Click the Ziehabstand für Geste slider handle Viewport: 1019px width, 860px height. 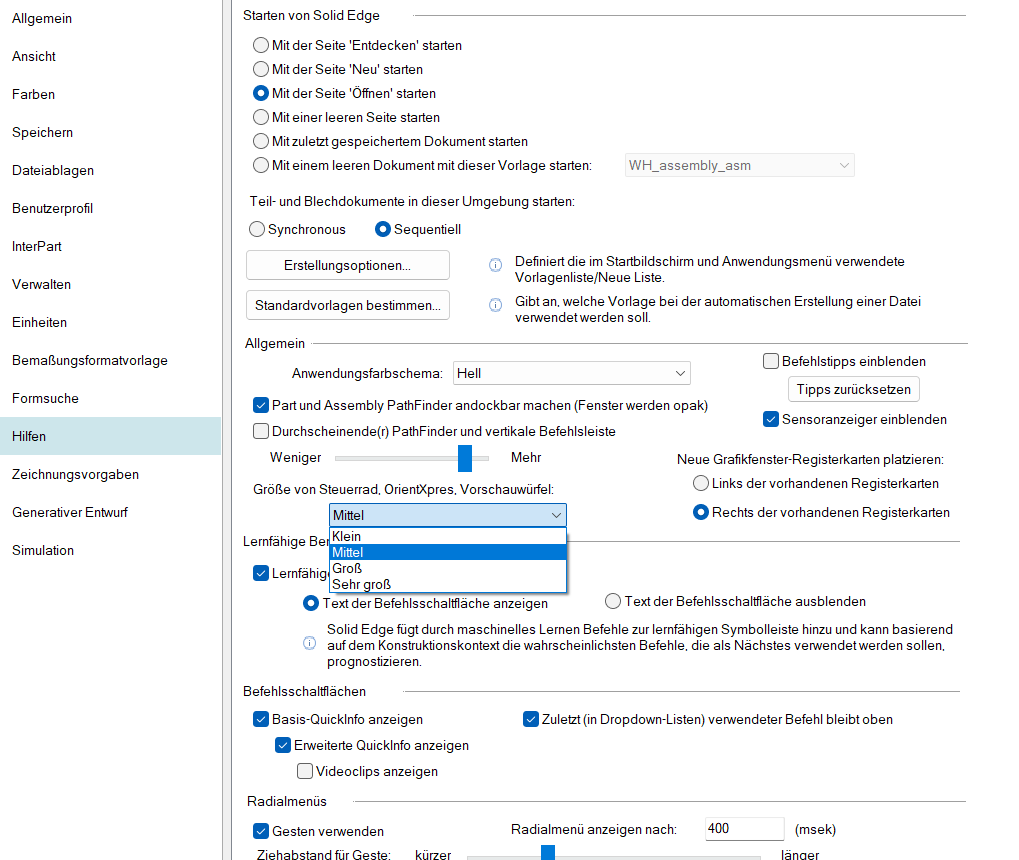[548, 853]
